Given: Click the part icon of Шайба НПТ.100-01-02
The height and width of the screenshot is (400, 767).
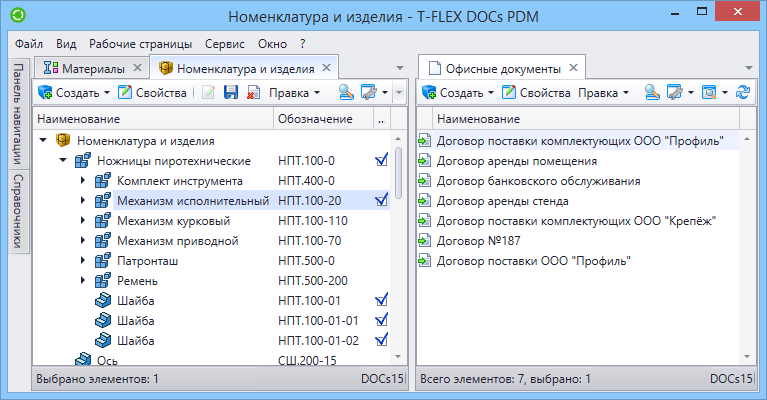Looking at the screenshot, I should (103, 340).
